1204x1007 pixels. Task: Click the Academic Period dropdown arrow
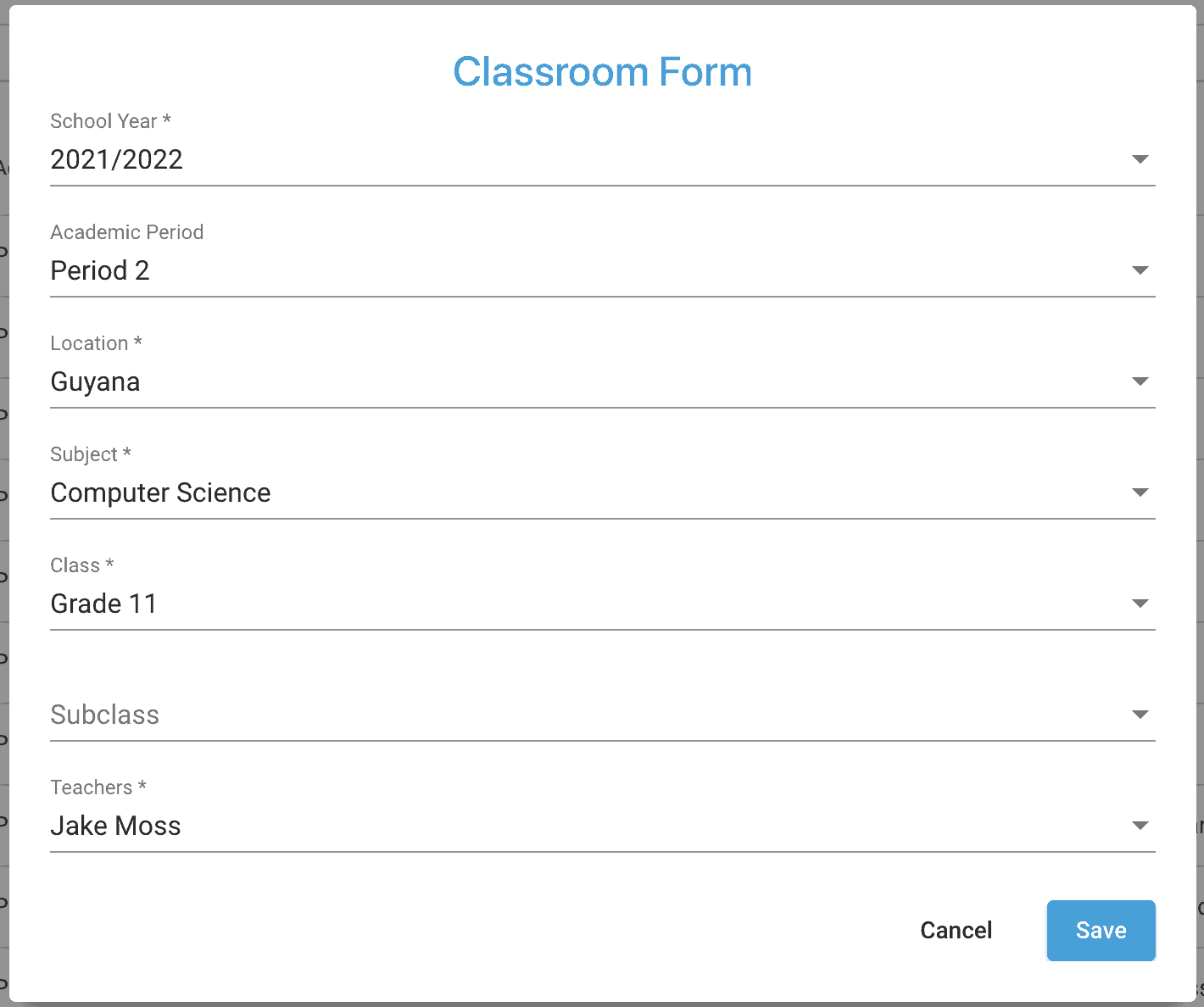pos(1140,270)
